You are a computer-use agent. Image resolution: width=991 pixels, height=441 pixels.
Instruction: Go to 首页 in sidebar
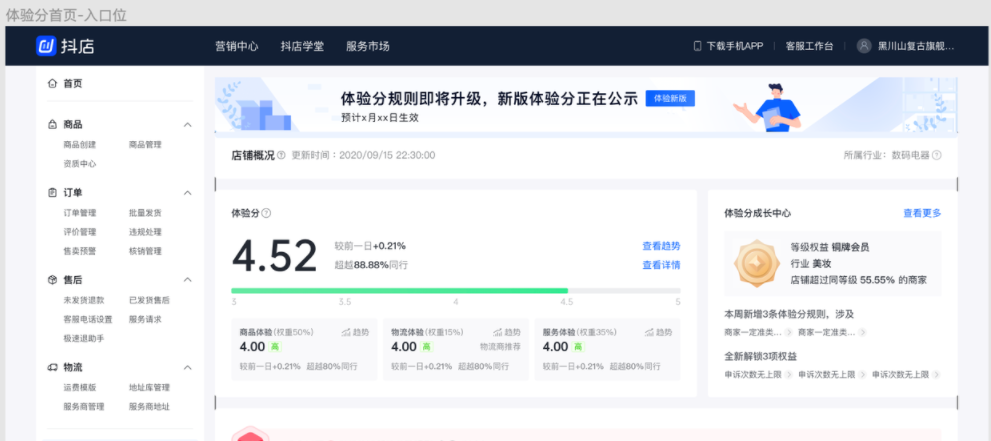click(x=73, y=83)
